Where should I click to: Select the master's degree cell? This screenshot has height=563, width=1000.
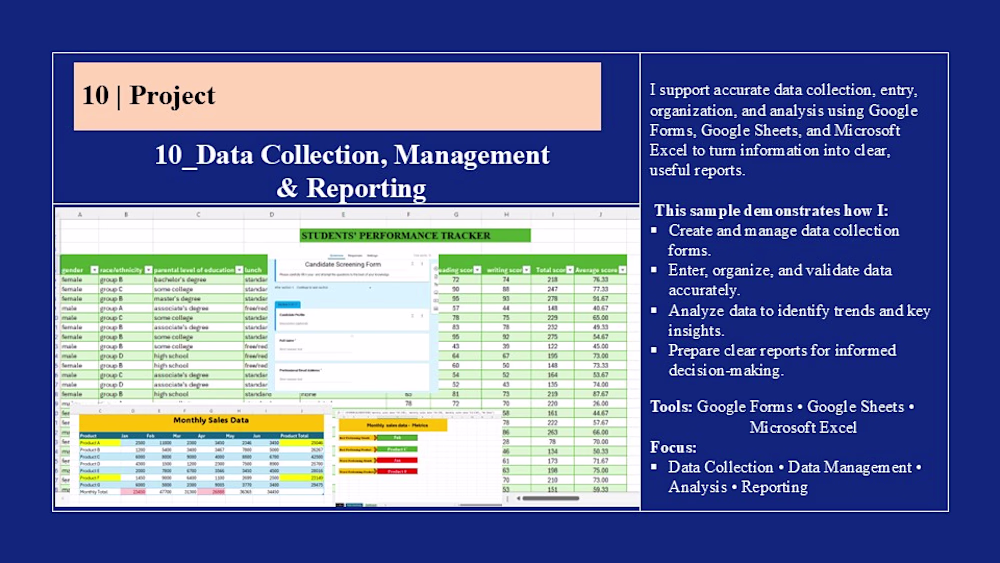(198, 298)
